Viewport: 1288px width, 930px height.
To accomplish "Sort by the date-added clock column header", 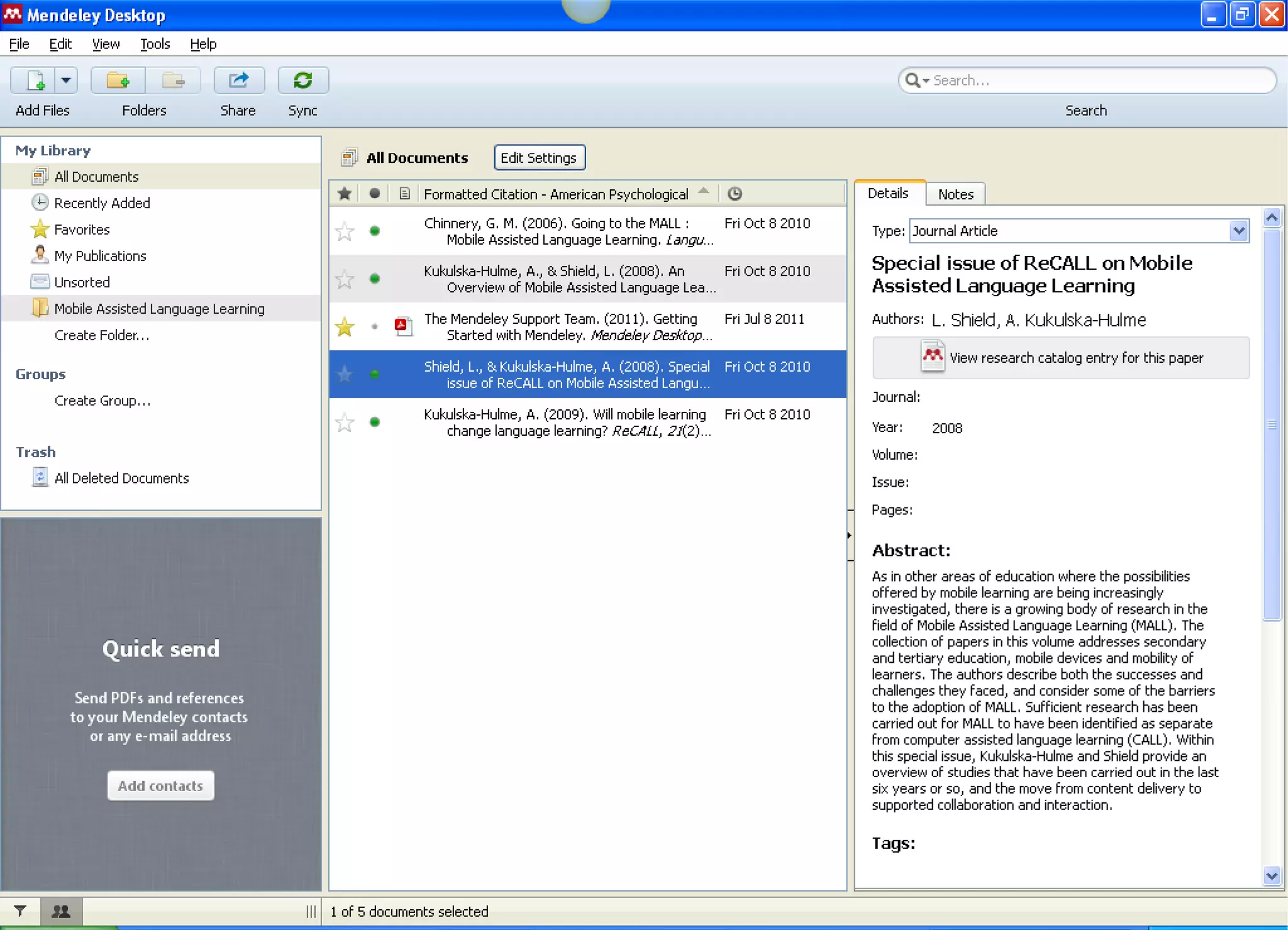I will point(735,194).
